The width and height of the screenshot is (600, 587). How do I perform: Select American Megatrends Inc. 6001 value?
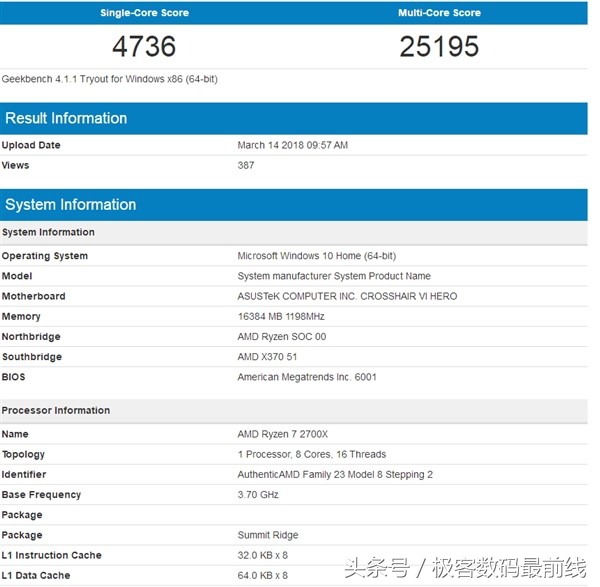307,377
